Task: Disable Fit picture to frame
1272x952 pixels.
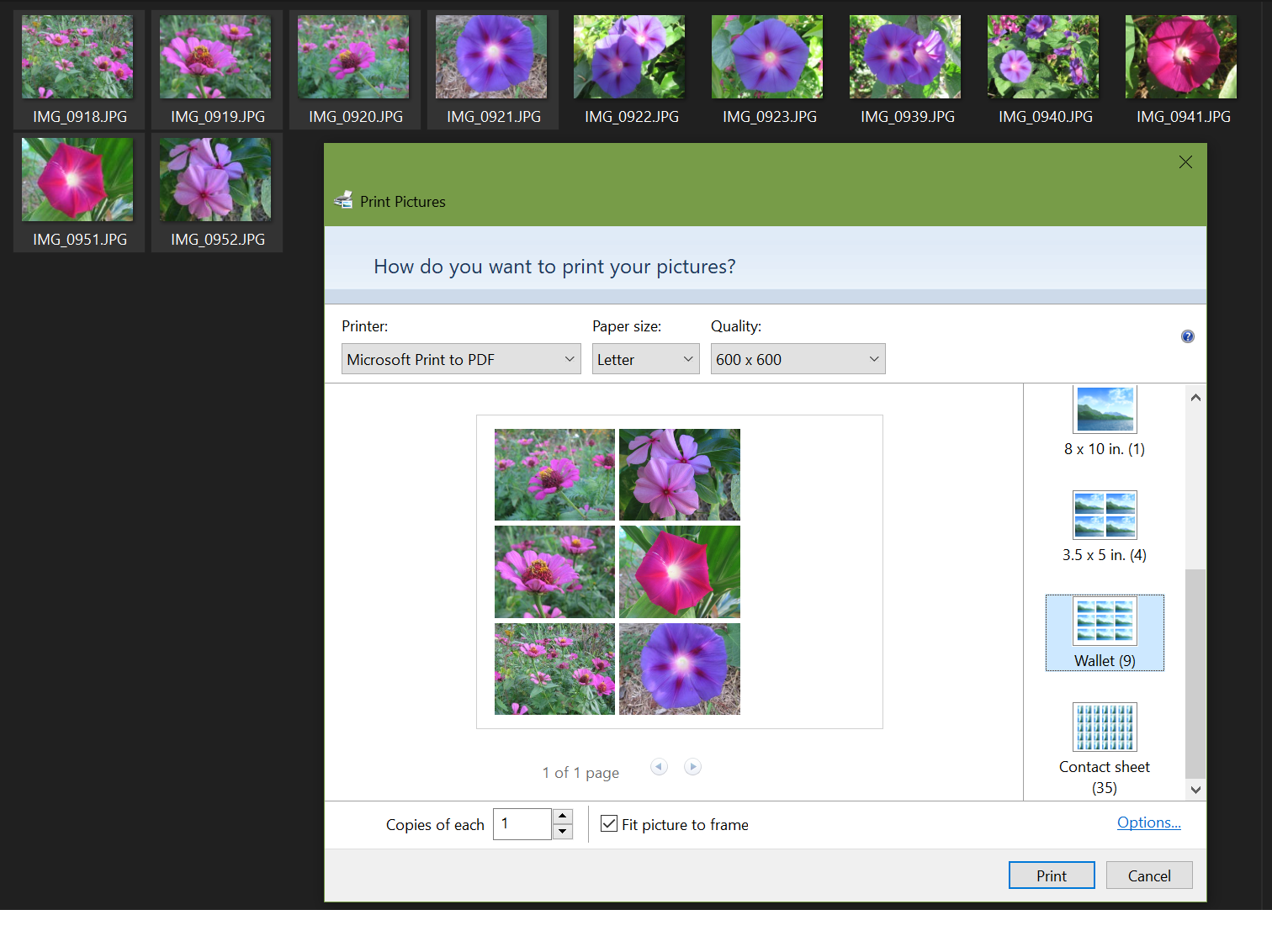Action: click(609, 824)
